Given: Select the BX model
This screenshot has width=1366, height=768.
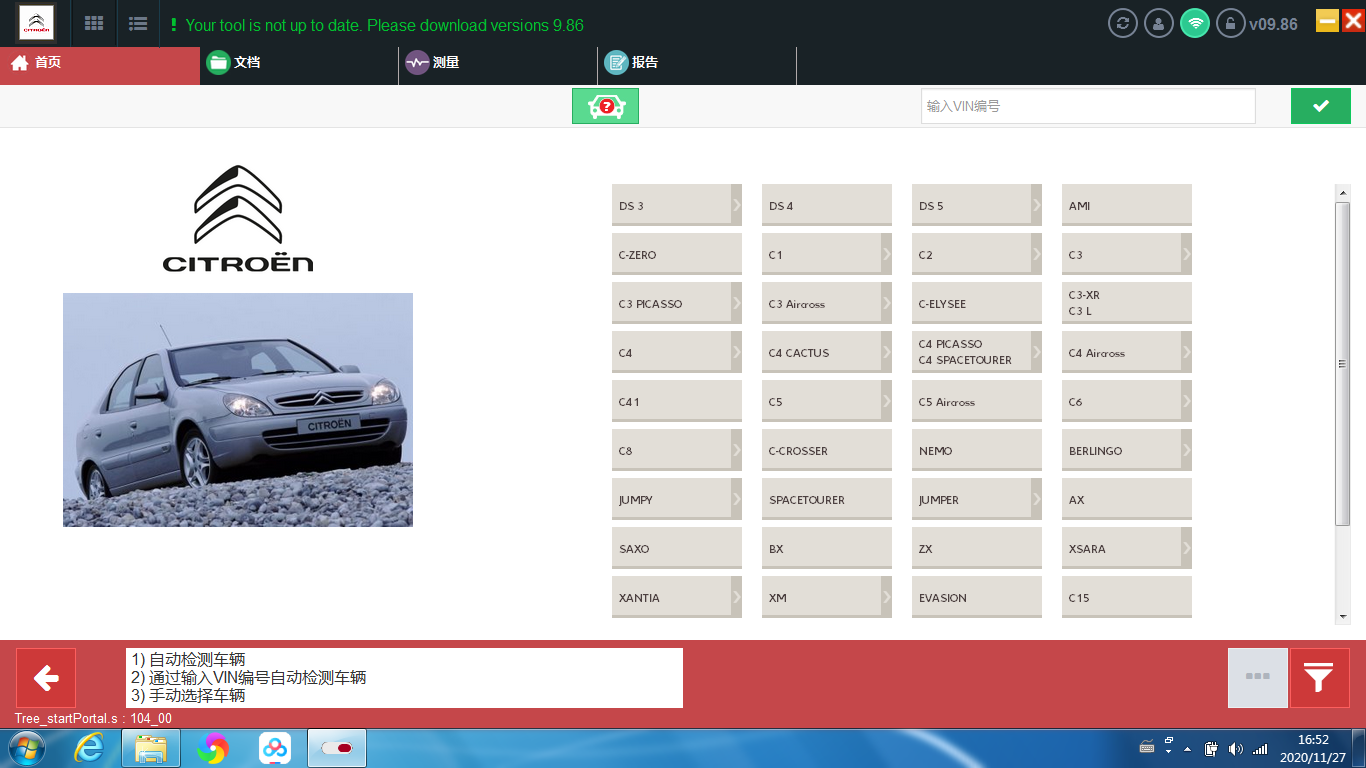Looking at the screenshot, I should pyautogui.click(x=827, y=548).
